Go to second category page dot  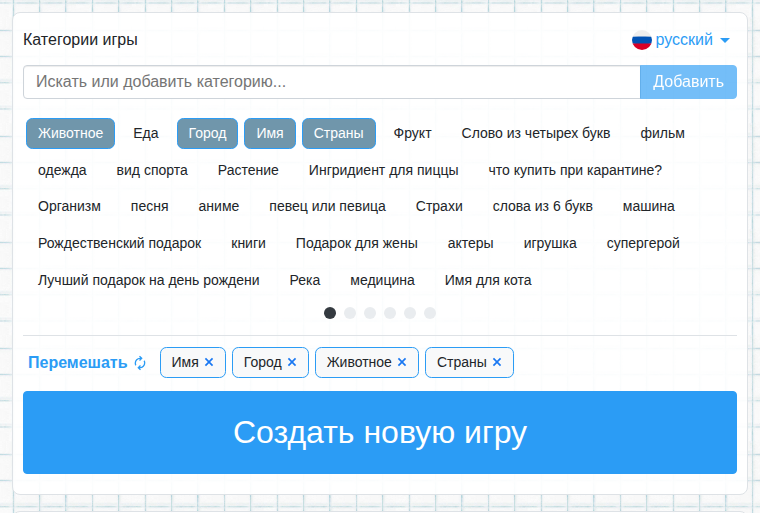coord(350,313)
